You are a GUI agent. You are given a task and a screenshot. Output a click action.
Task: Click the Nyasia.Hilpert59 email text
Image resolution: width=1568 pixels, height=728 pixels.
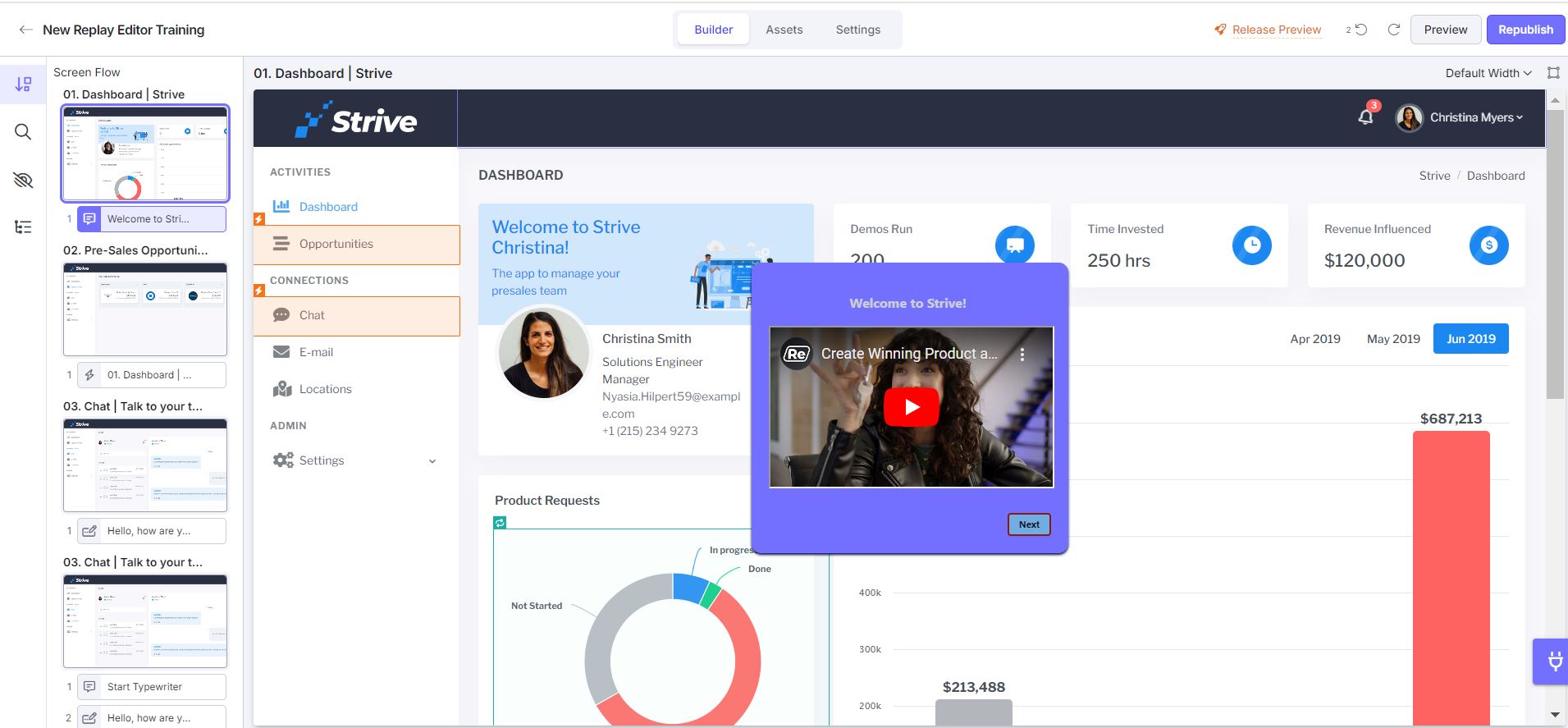[671, 405]
